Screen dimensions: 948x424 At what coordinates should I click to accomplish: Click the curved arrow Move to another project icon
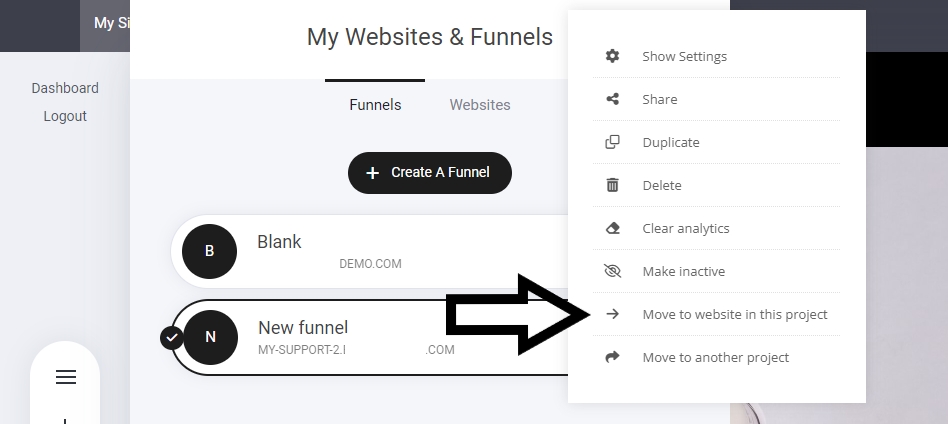click(613, 357)
